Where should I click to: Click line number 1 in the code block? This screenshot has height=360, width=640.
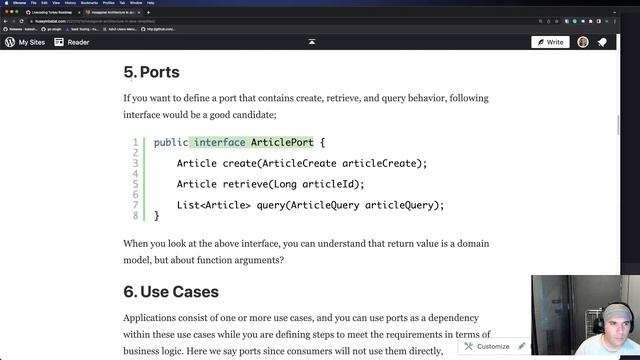click(135, 142)
